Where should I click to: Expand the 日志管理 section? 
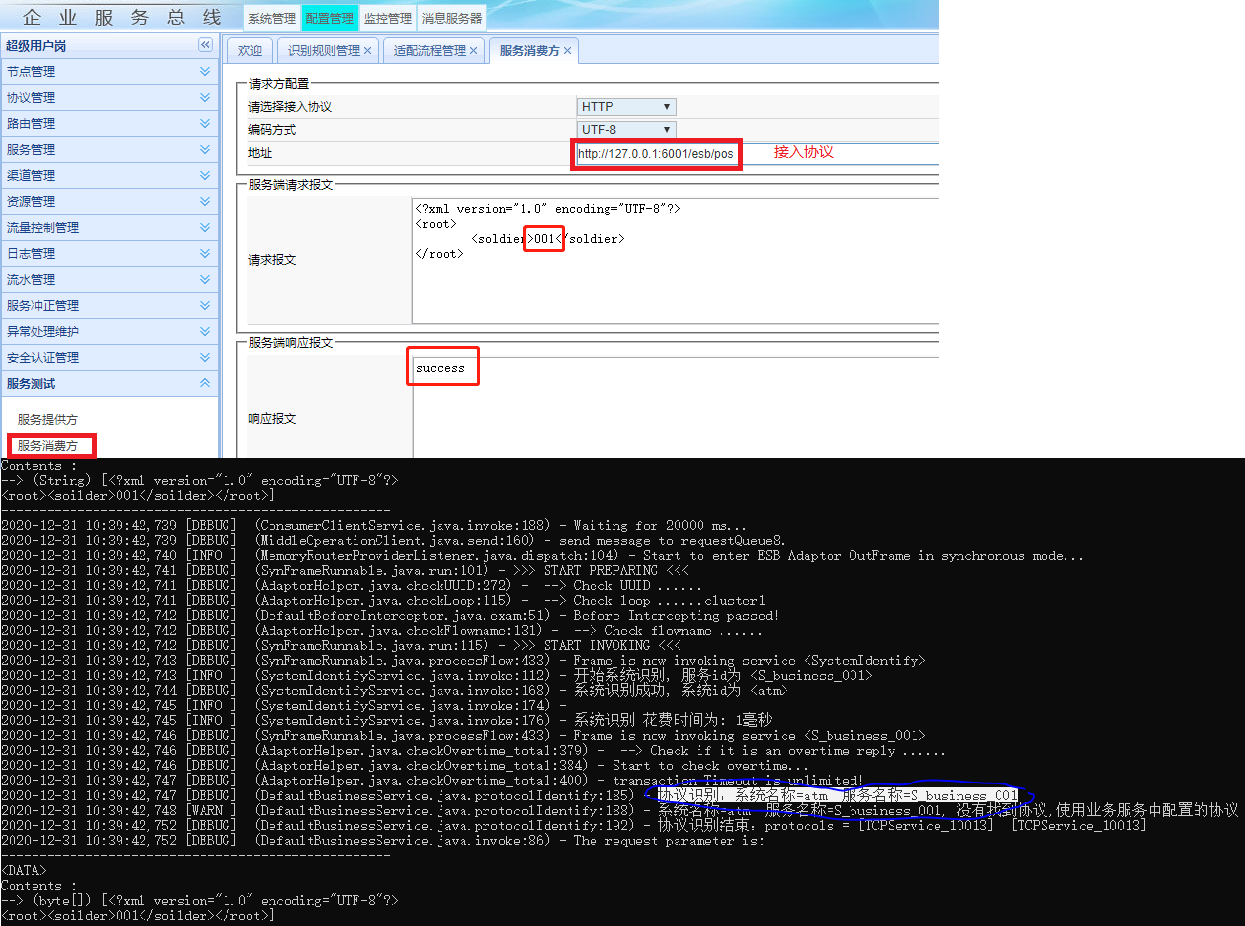[x=205, y=254]
